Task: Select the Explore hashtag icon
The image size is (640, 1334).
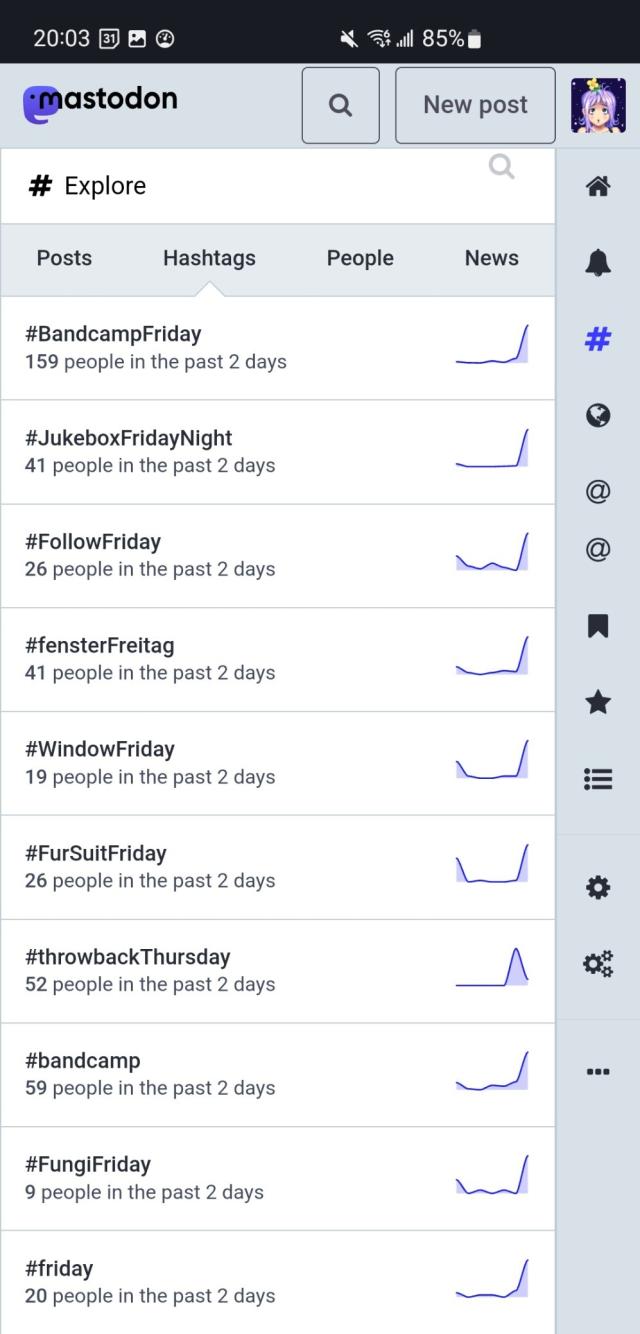Action: coord(597,339)
